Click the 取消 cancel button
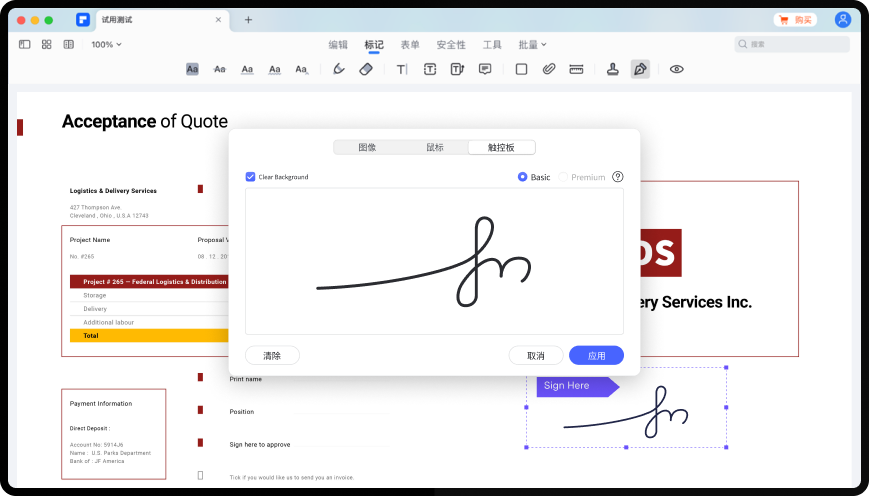Screen dimensions: 869x496 pos(536,356)
